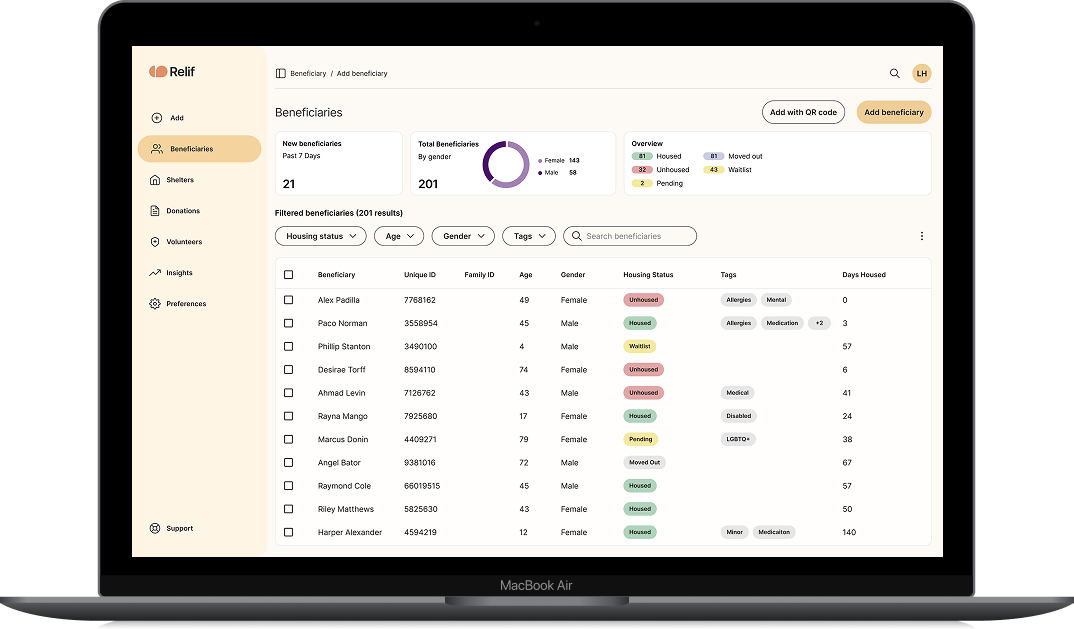This screenshot has width=1074, height=629.
Task: Click the Beneficiaries people icon in sidebar
Action: (x=157, y=149)
